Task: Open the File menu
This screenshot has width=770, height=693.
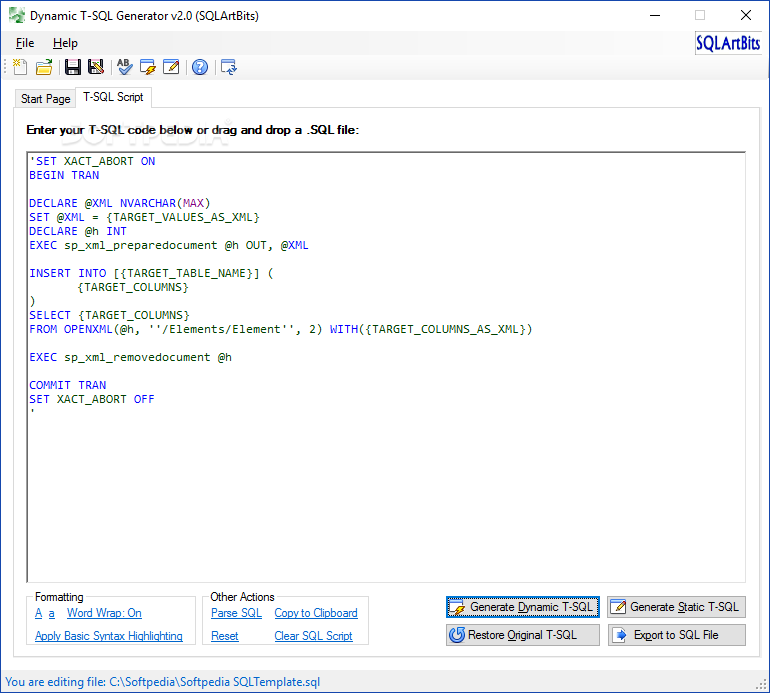Action: 25,43
